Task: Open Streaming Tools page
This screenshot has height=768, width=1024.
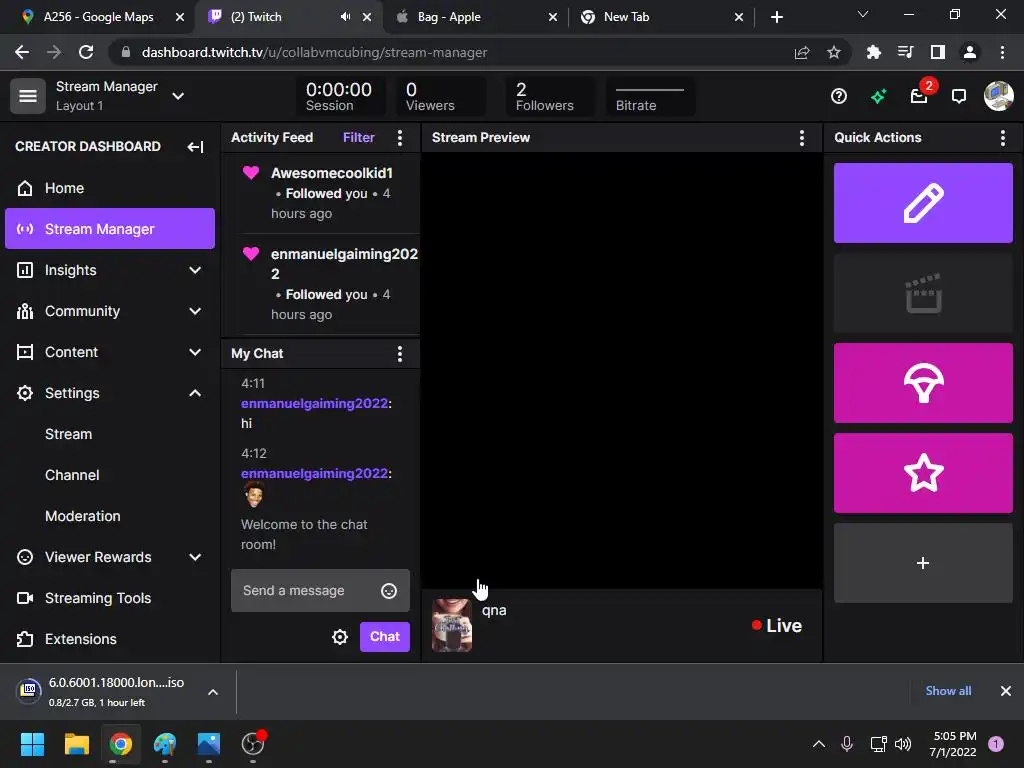Action: pos(110,598)
